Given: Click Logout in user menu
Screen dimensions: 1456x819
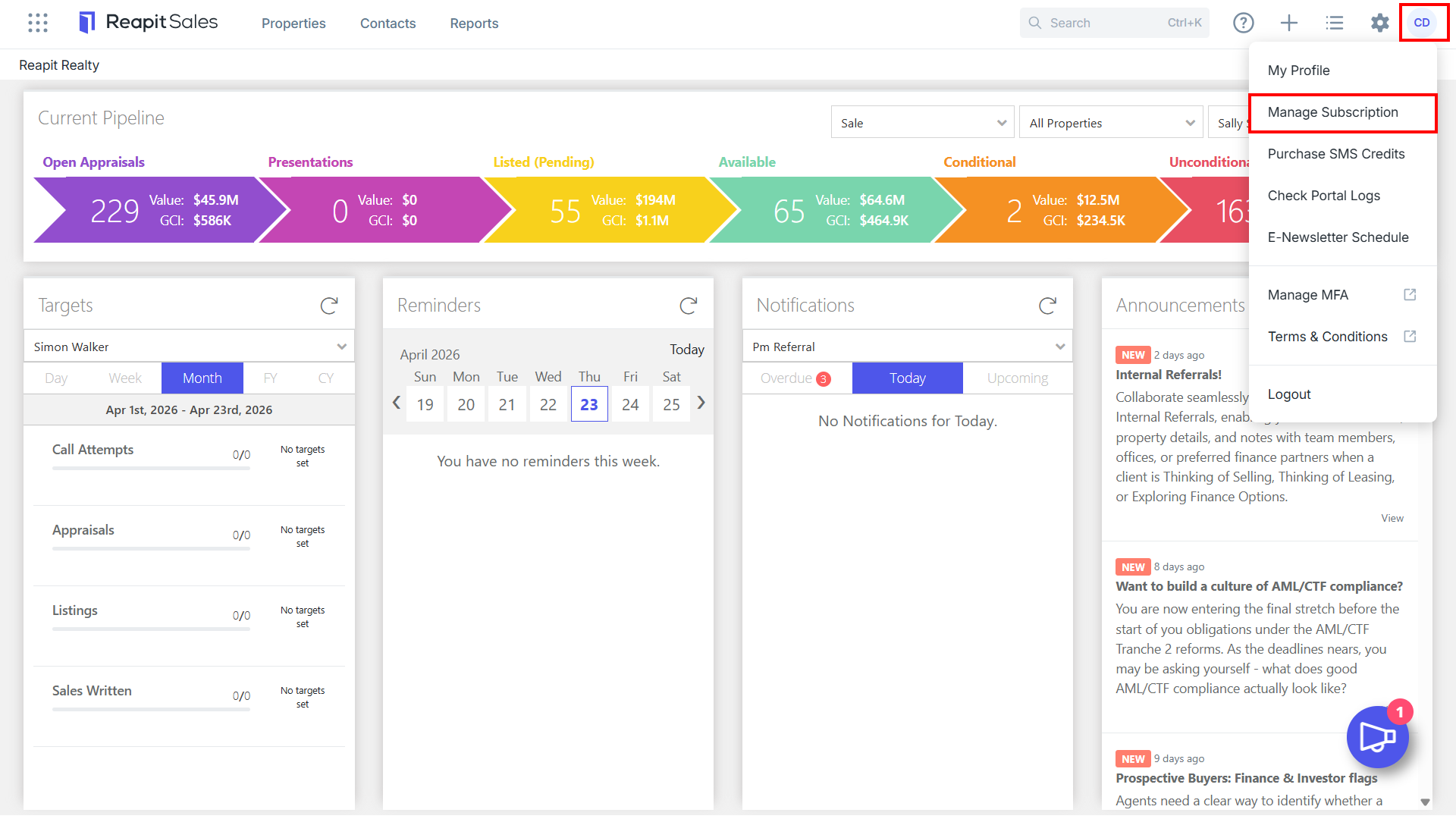Looking at the screenshot, I should 1342,394.
